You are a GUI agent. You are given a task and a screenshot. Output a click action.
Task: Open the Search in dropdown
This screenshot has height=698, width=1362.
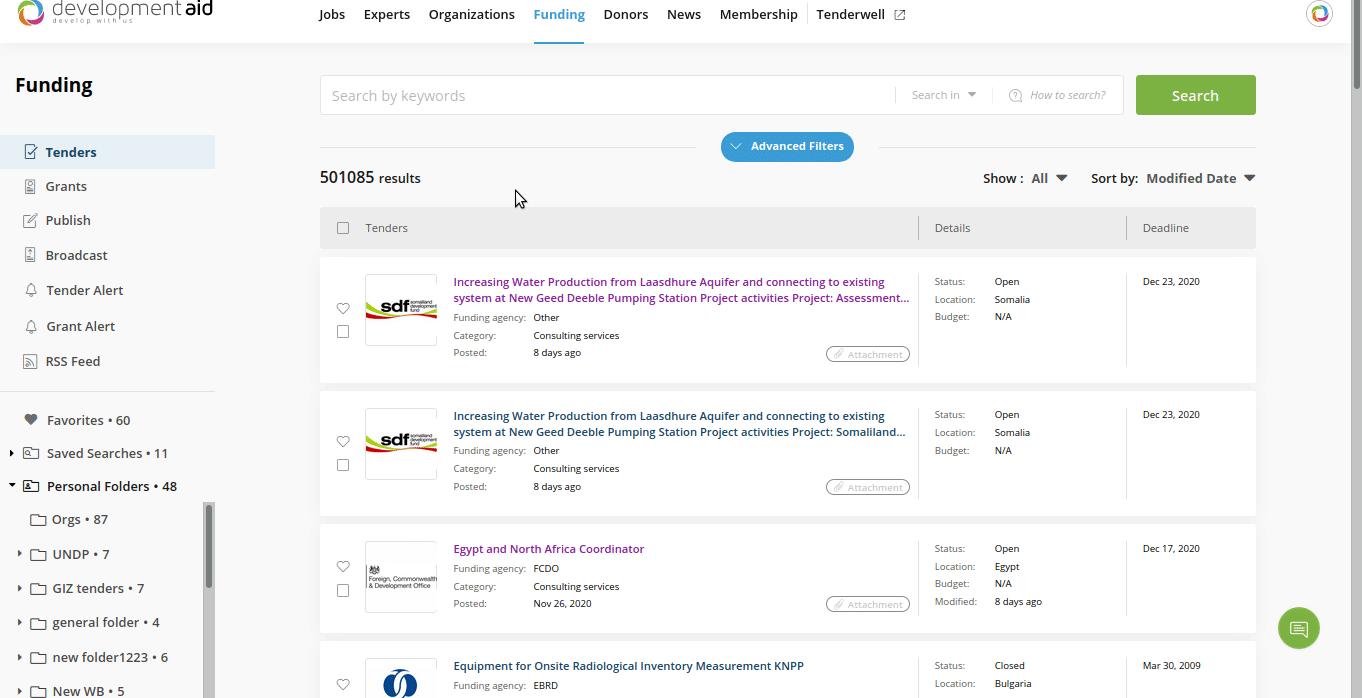point(944,95)
